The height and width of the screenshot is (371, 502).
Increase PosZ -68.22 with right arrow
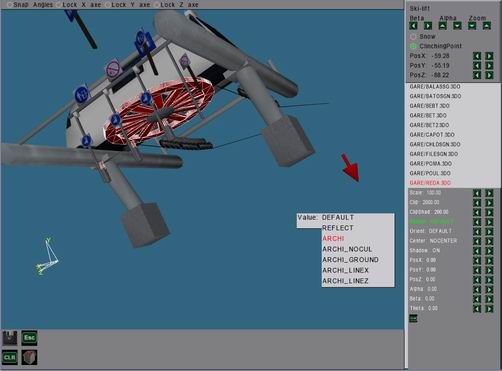point(489,75)
